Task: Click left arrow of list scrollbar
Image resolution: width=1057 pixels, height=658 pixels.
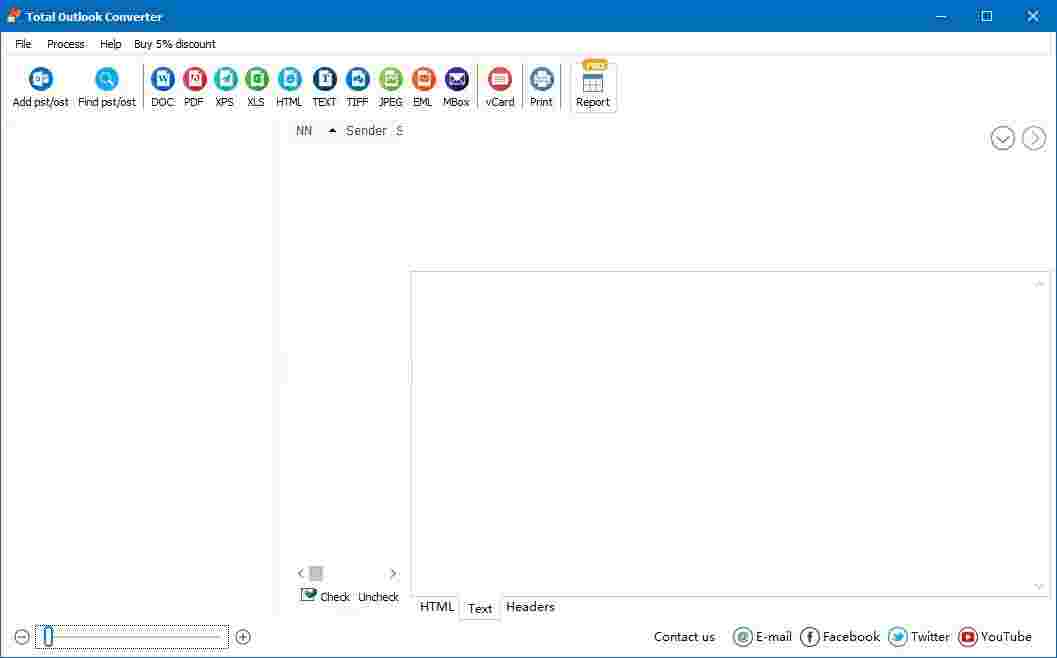Action: click(x=301, y=574)
